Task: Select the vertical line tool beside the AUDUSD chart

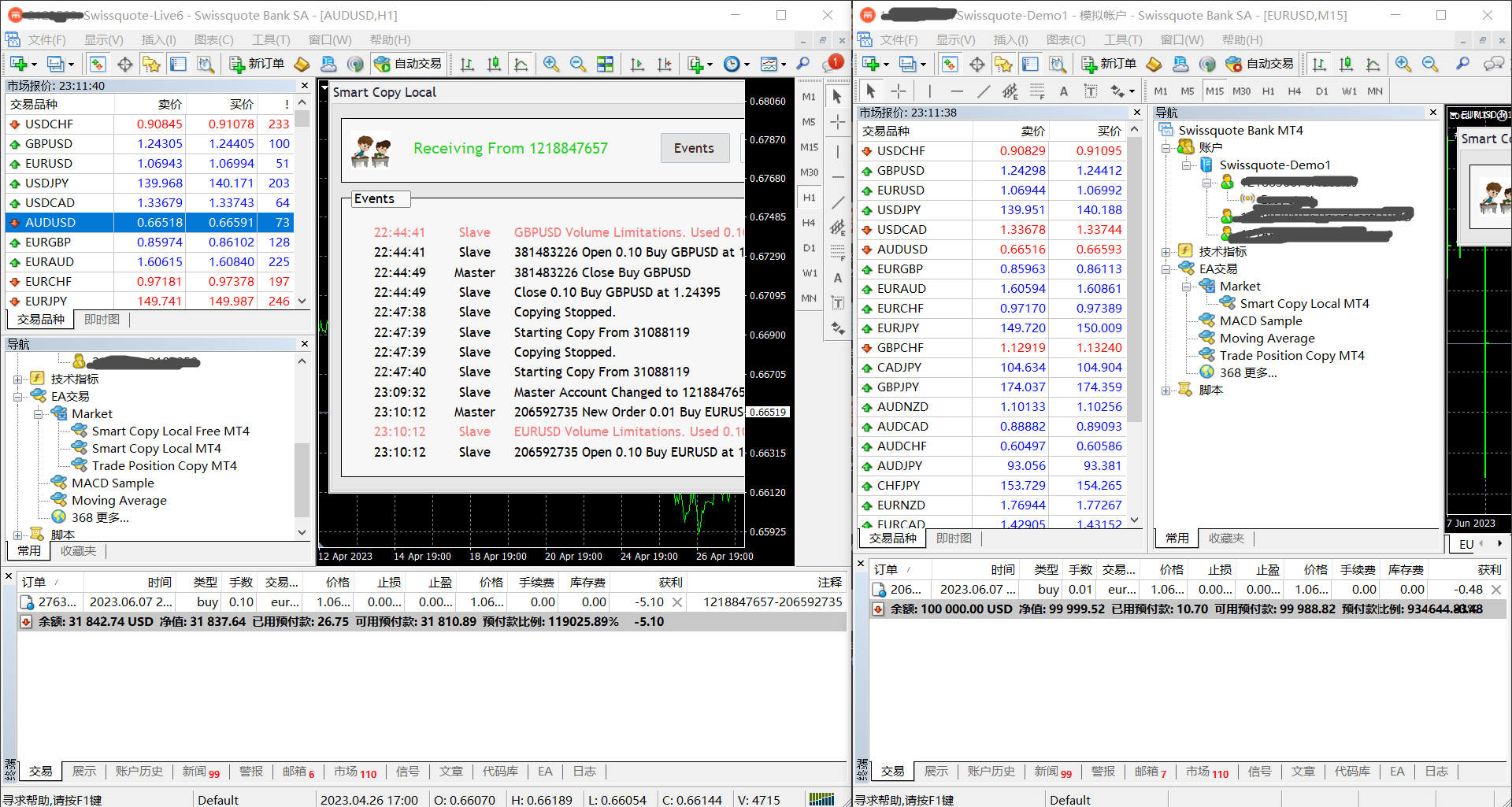Action: [x=837, y=151]
